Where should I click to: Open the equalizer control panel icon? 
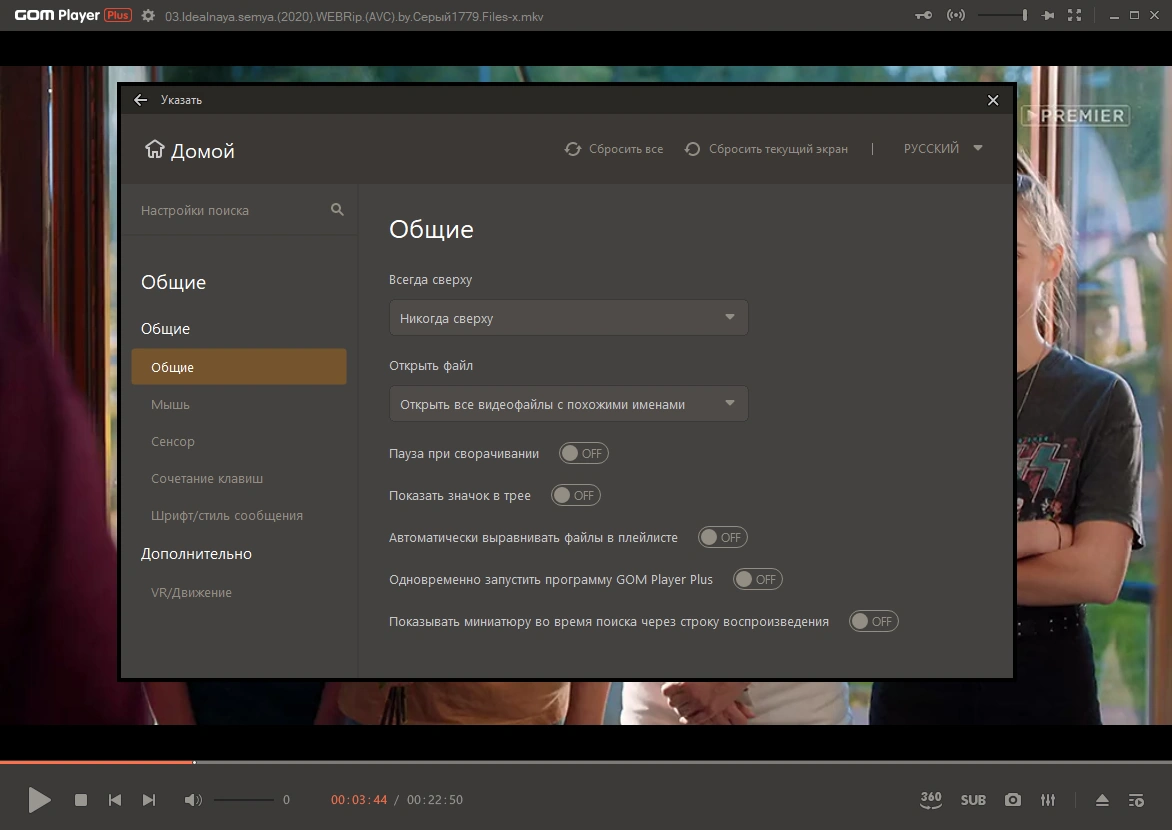point(1048,800)
